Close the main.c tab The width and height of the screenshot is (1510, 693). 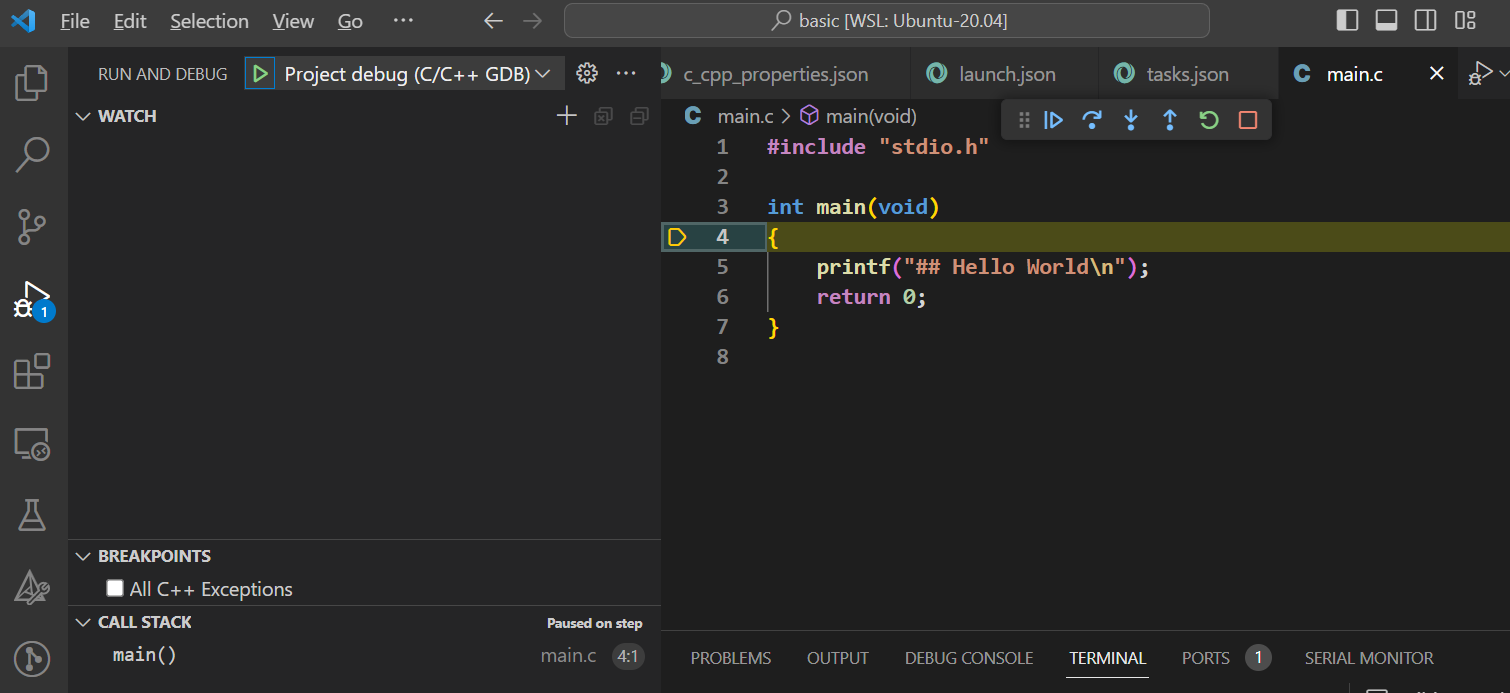1437,73
